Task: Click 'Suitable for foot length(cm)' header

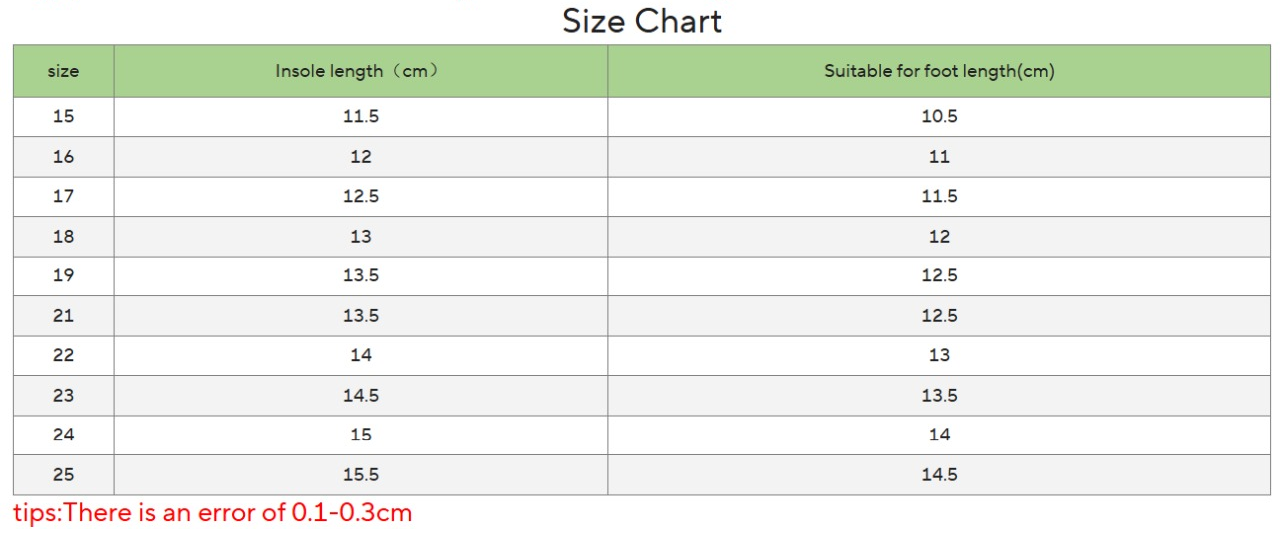Action: click(x=938, y=71)
